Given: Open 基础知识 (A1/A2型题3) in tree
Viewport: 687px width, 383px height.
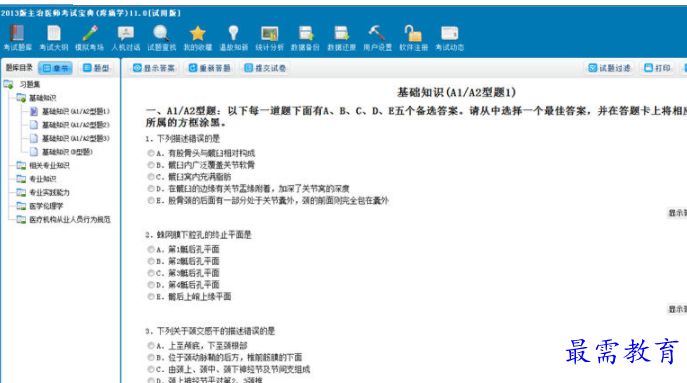Looking at the screenshot, I should click(x=75, y=138).
